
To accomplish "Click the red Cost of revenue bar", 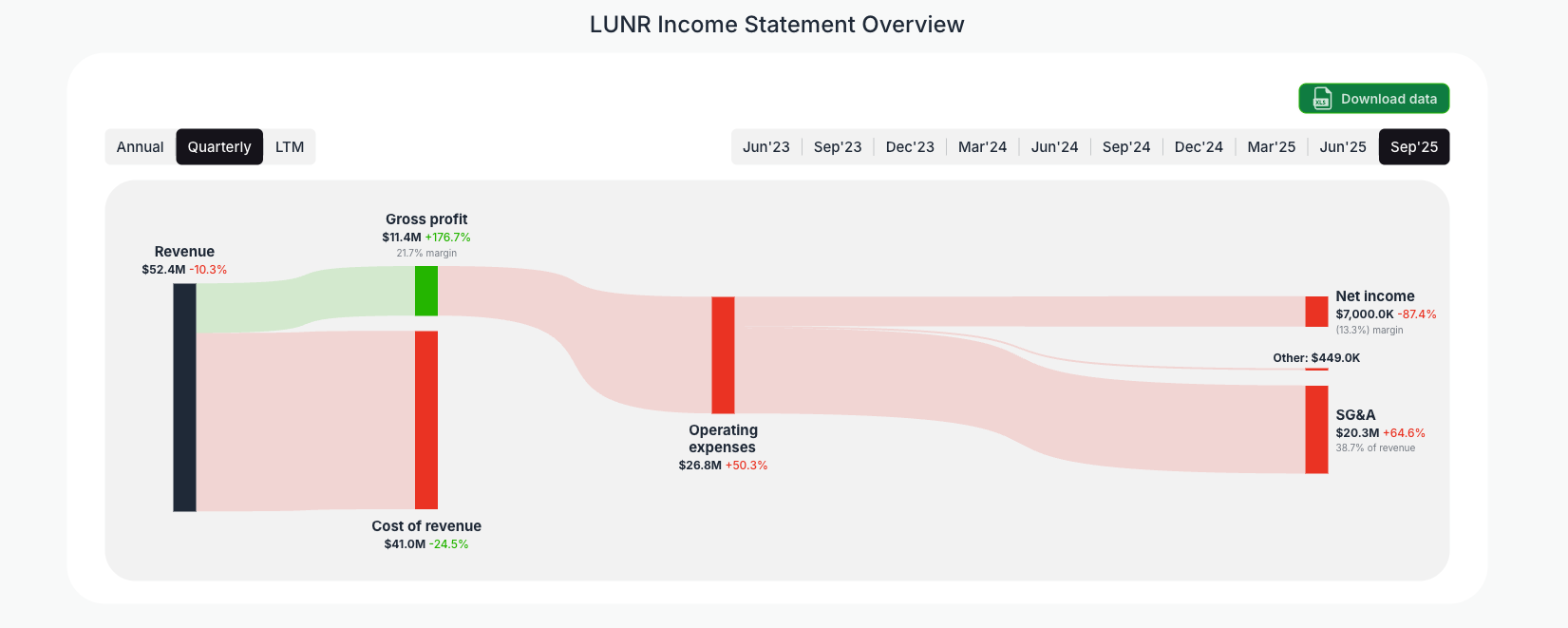I will click(425, 418).
